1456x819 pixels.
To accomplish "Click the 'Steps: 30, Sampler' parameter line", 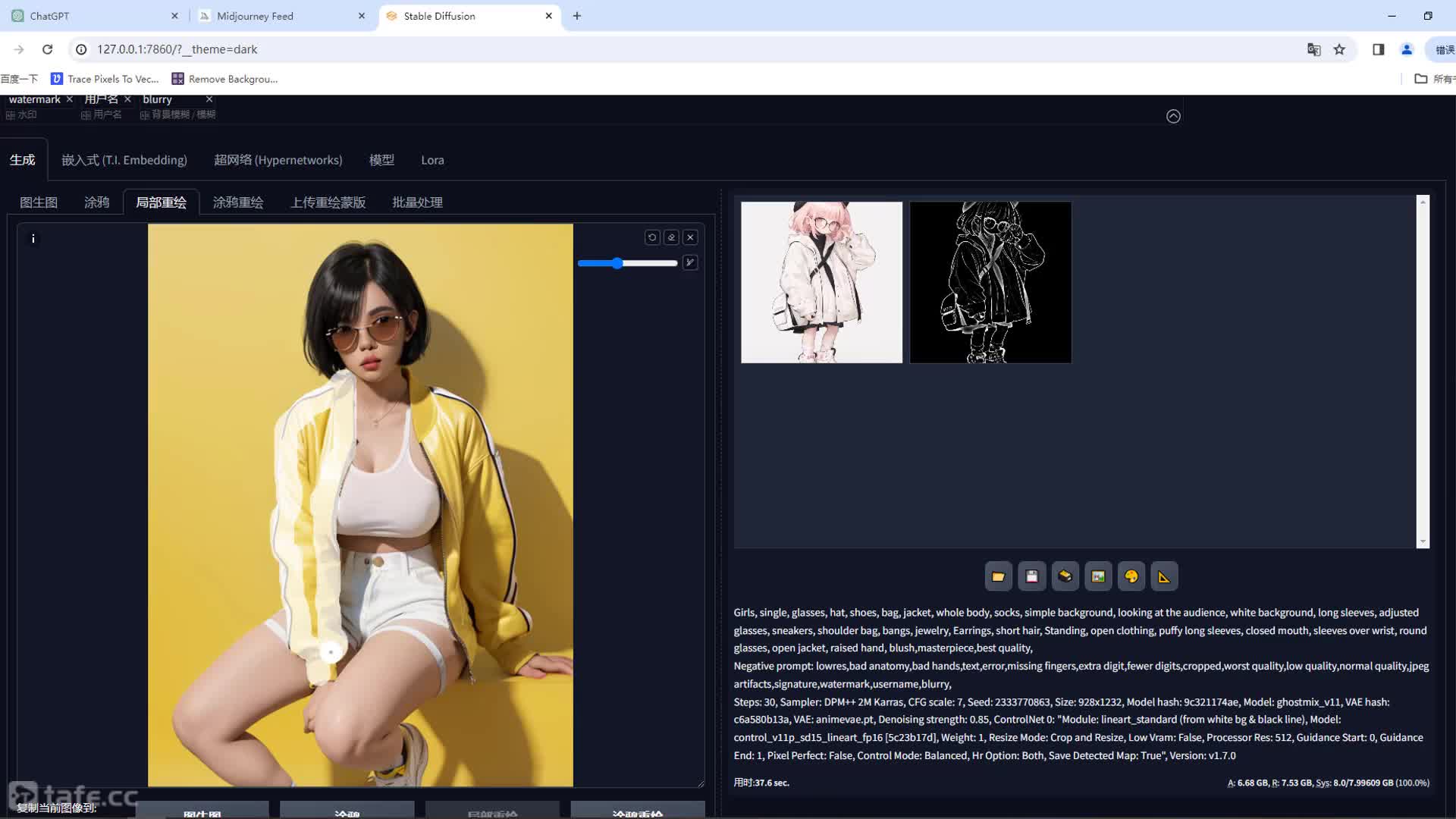I will point(1078,729).
